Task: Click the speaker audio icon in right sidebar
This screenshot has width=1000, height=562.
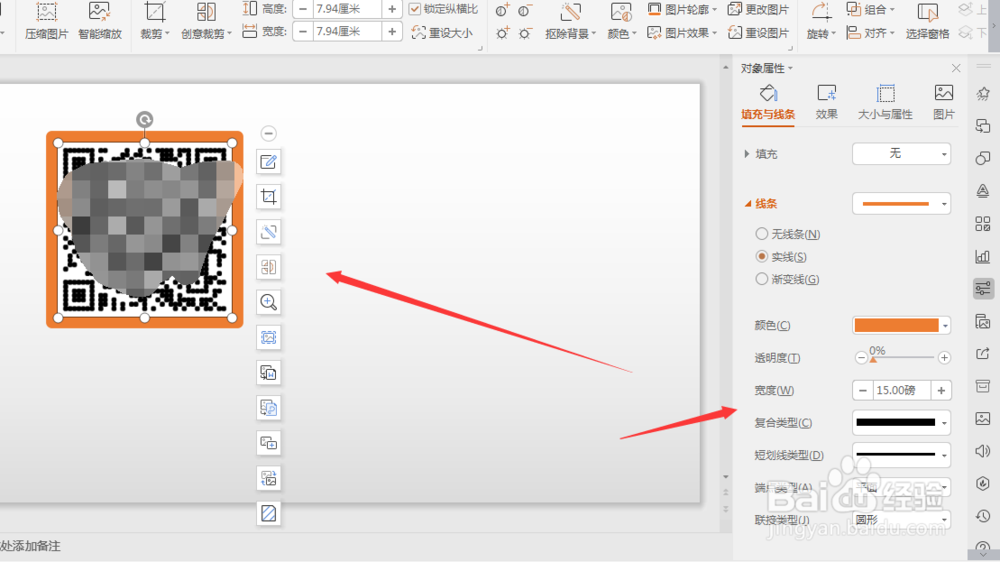Action: [x=983, y=451]
